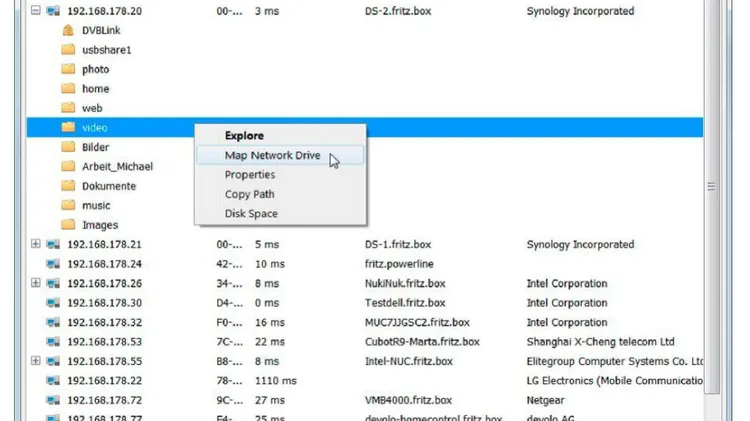This screenshot has height=421, width=750.
Task: Select the Dokumente share
Action: coord(109,186)
